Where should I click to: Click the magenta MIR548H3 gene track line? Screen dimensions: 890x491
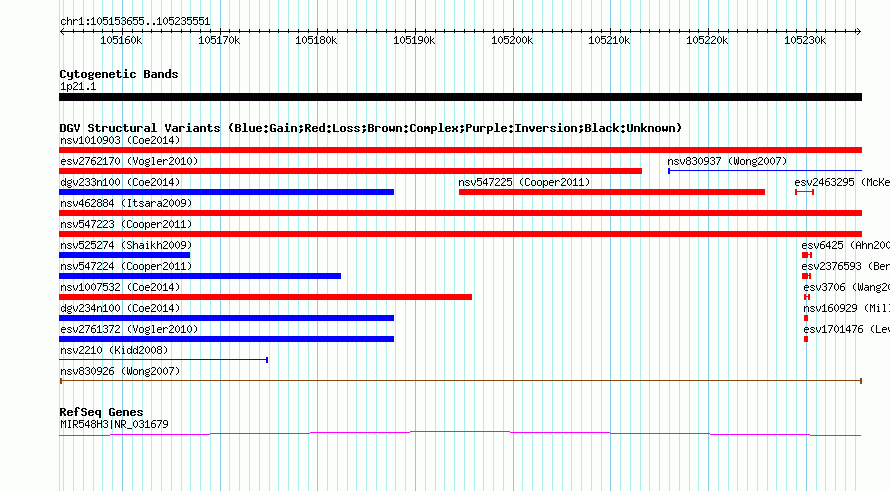[x=460, y=434]
